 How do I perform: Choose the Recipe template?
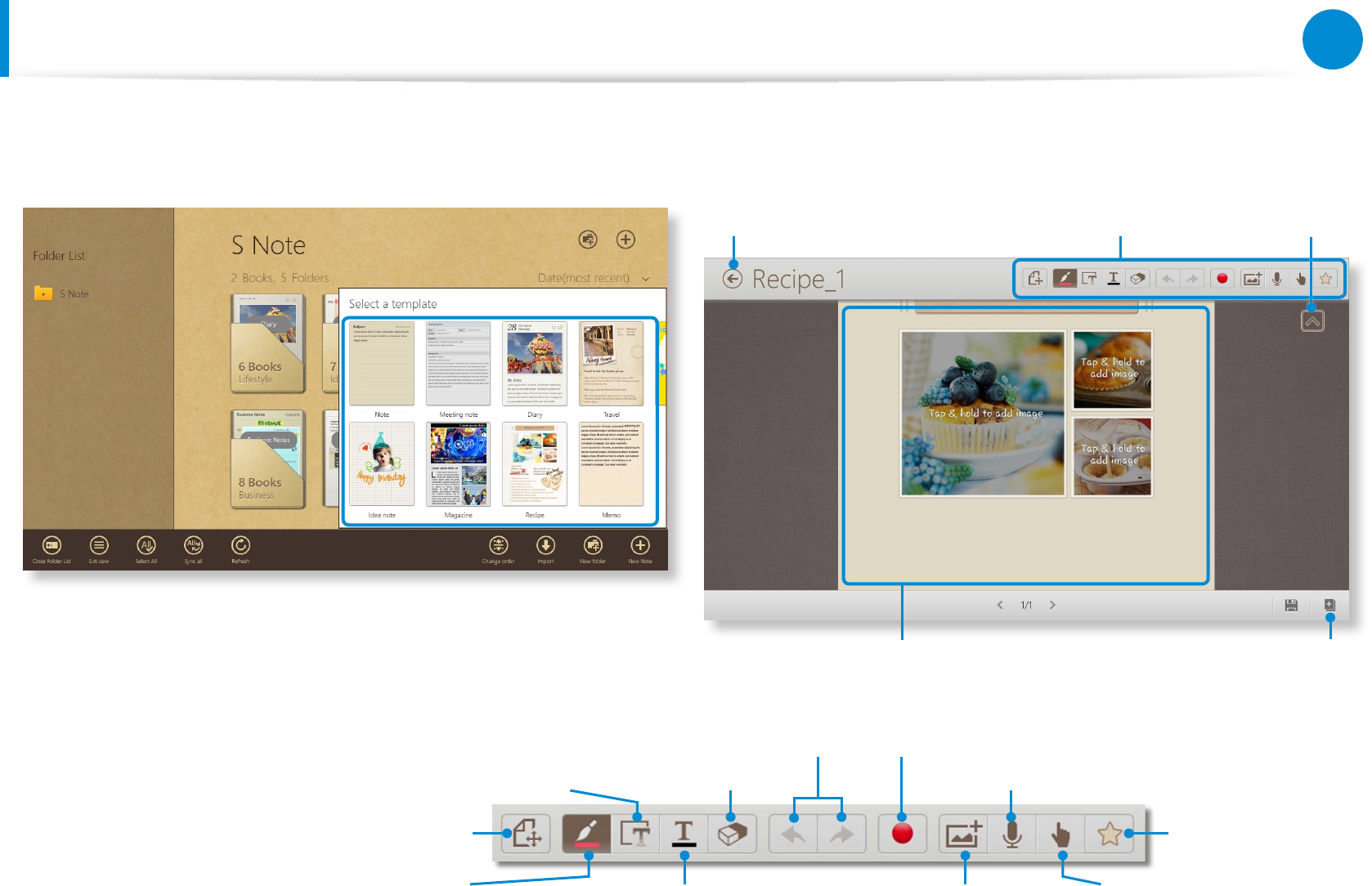pos(535,464)
